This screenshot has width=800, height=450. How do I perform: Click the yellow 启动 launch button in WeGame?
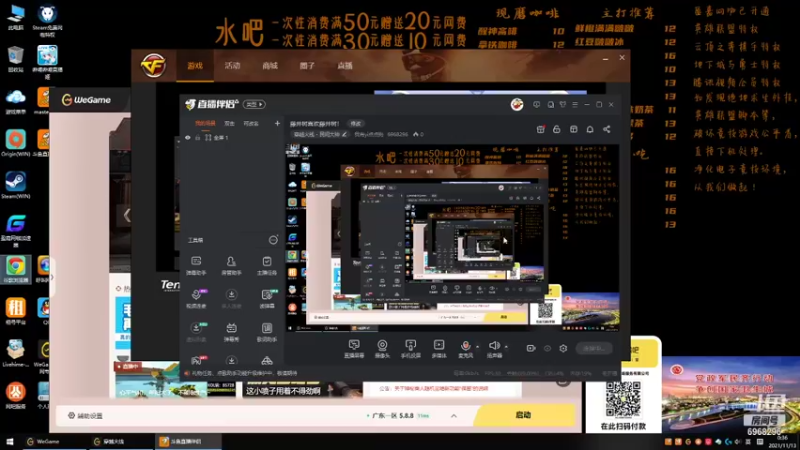523,415
